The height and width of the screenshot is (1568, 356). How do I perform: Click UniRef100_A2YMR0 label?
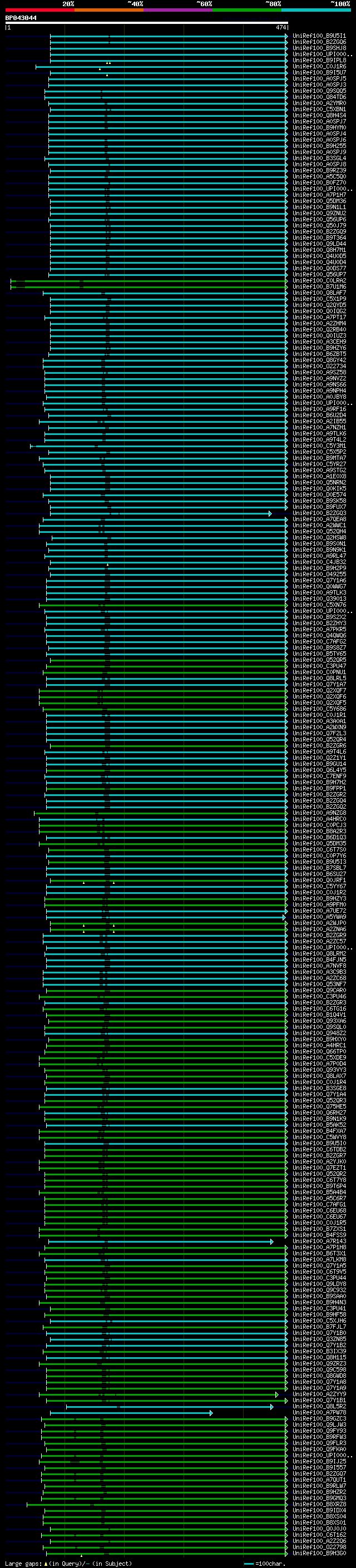click(319, 103)
